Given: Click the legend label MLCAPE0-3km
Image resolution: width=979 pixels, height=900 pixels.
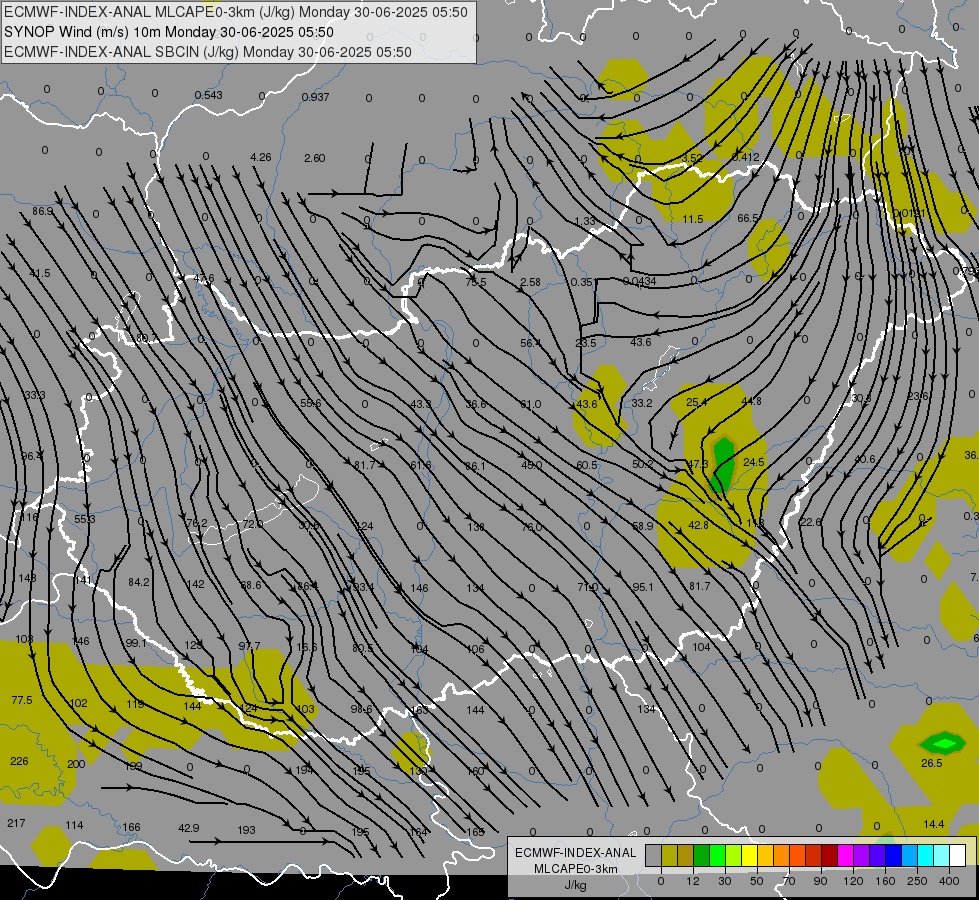Looking at the screenshot, I should tap(575, 869).
